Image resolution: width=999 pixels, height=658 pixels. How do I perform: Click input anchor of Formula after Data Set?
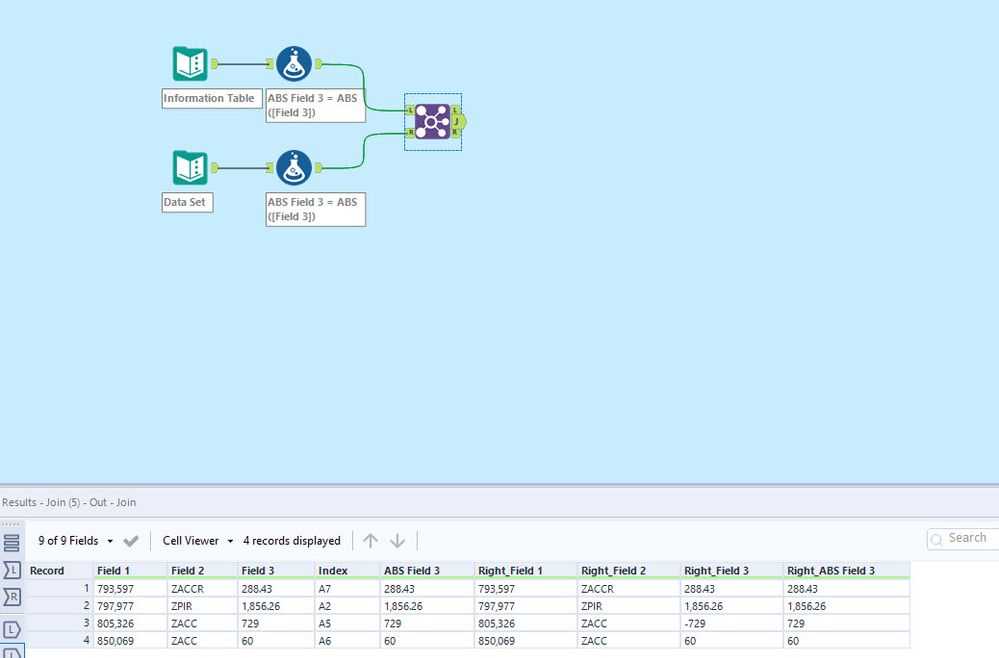tap(270, 168)
